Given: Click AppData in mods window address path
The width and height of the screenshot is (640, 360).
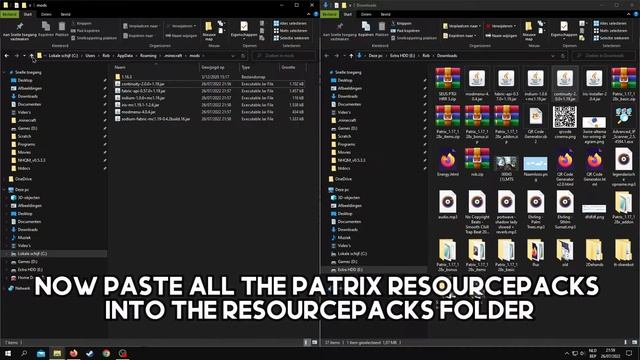Looking at the screenshot, I should pyautogui.click(x=125, y=56).
